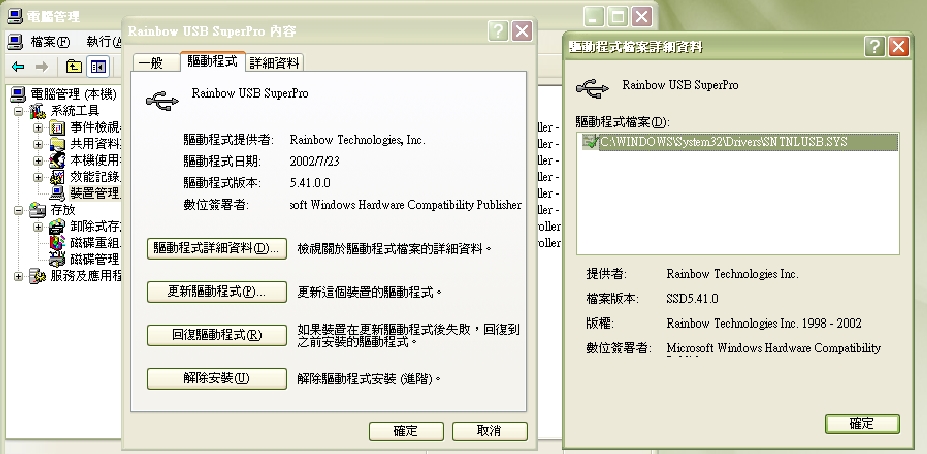Click the Windows Hardware Compatibility Publisher signer text
Screen dimensions: 927x454
(406, 205)
